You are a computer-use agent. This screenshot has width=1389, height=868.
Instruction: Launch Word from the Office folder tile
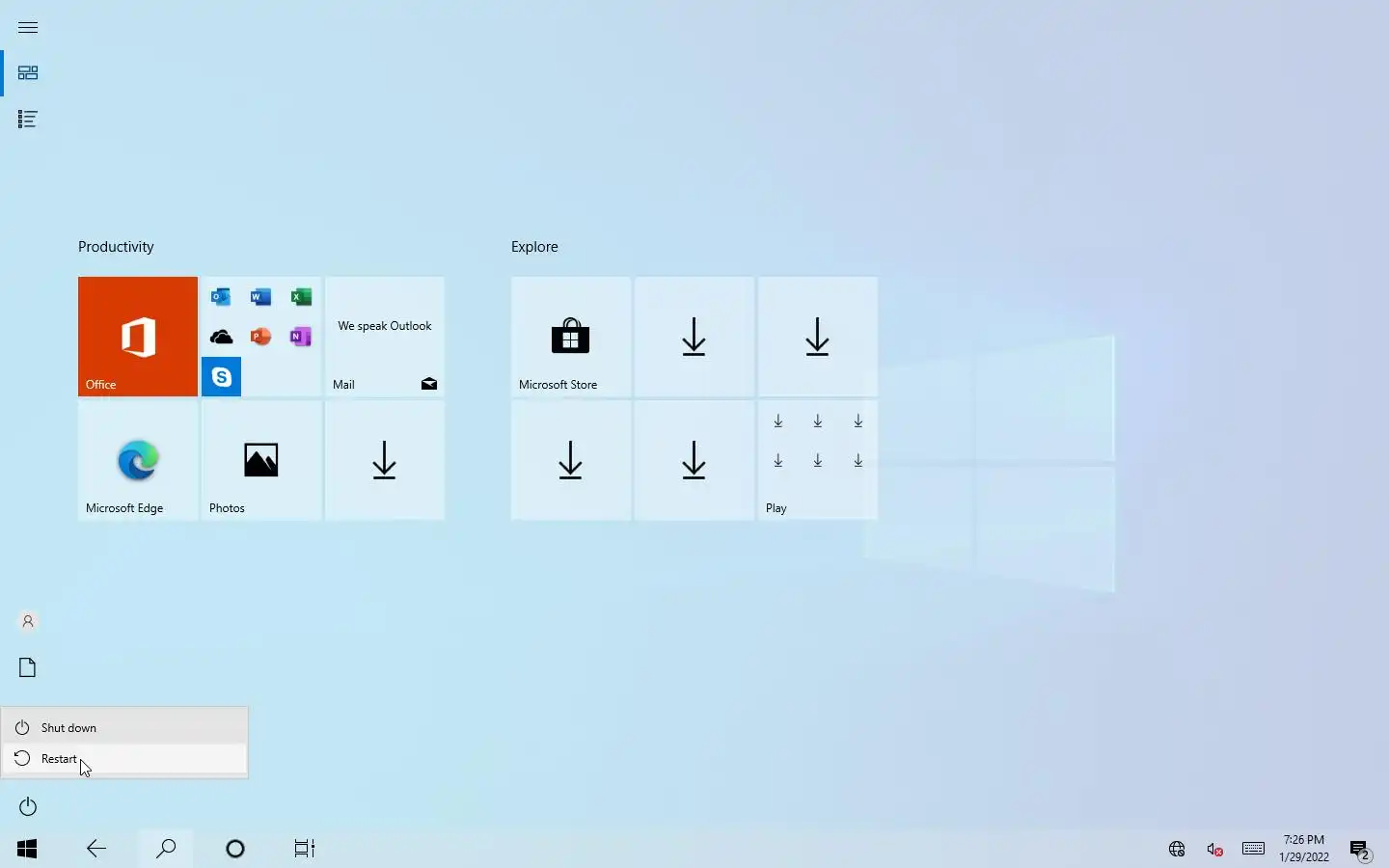pyautogui.click(x=260, y=297)
